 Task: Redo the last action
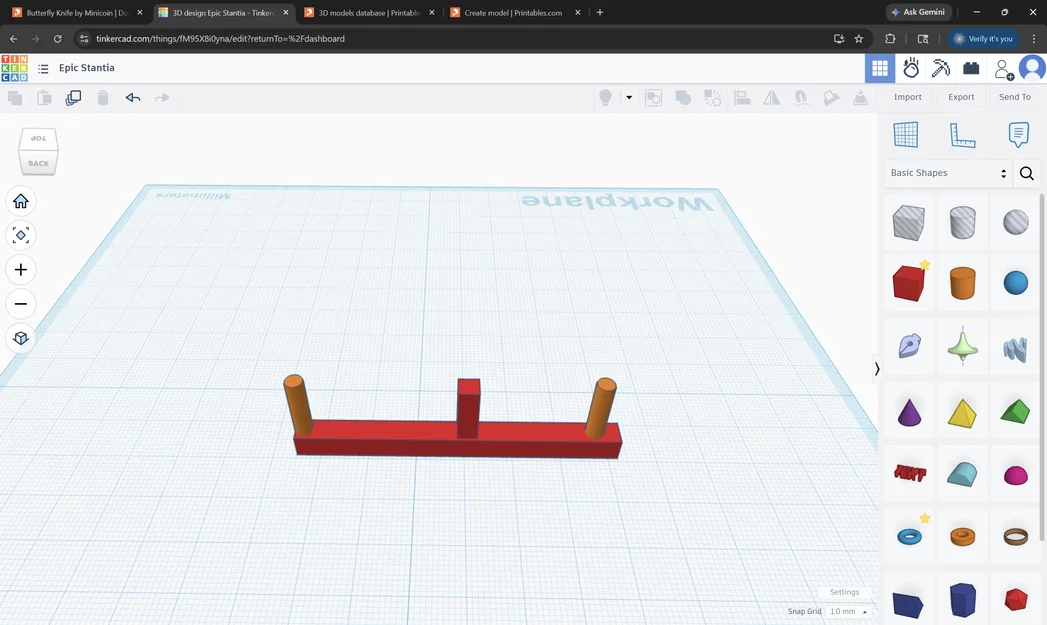162,97
